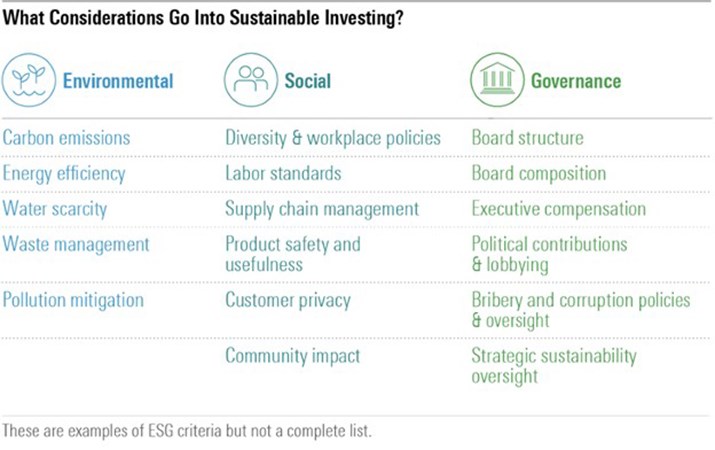Viewport: 715px width, 450px height.
Task: Select Labor standards in Social column
Action: coord(283,174)
